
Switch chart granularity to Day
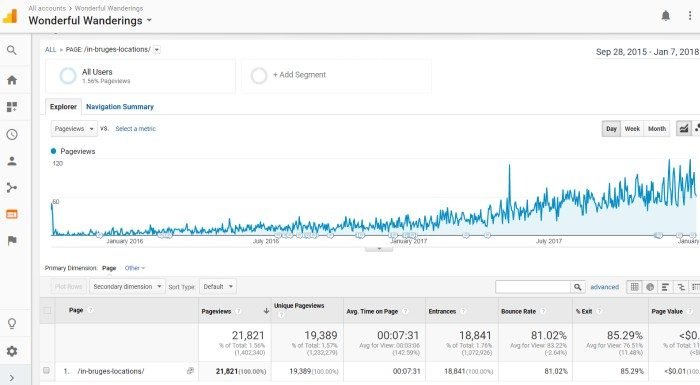[x=611, y=129]
